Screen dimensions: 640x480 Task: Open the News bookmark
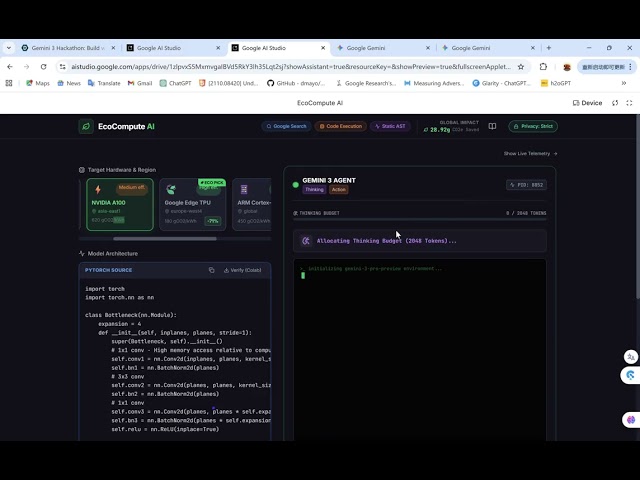69,83
